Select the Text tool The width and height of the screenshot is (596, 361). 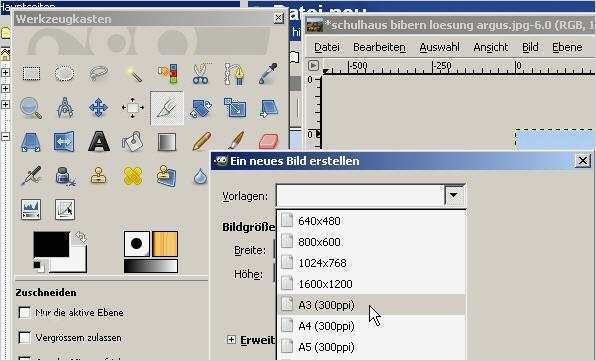coord(99,142)
